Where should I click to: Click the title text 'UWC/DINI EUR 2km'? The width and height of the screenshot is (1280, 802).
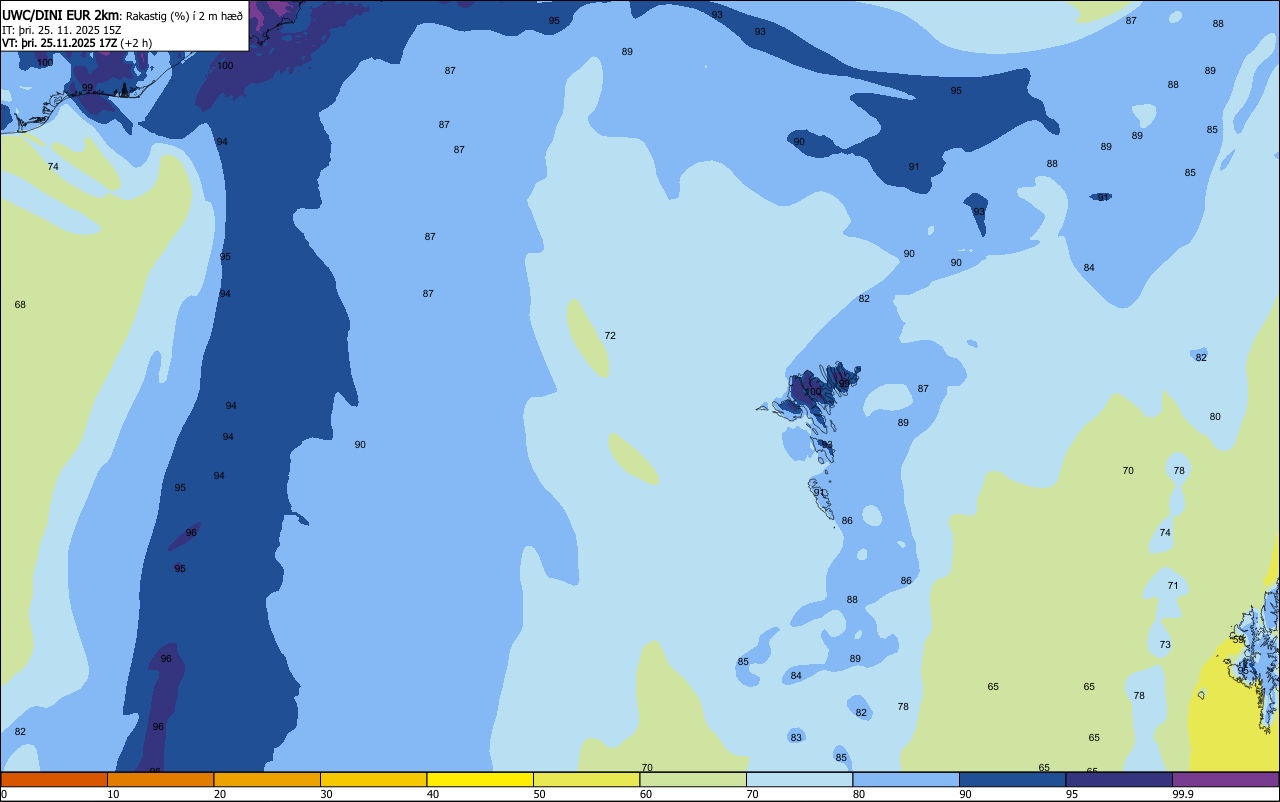pos(60,15)
